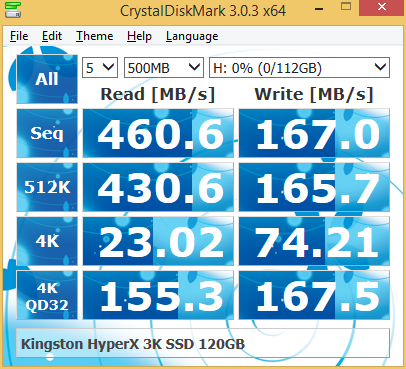Select the 4K read result 23.02

[x=158, y=241]
